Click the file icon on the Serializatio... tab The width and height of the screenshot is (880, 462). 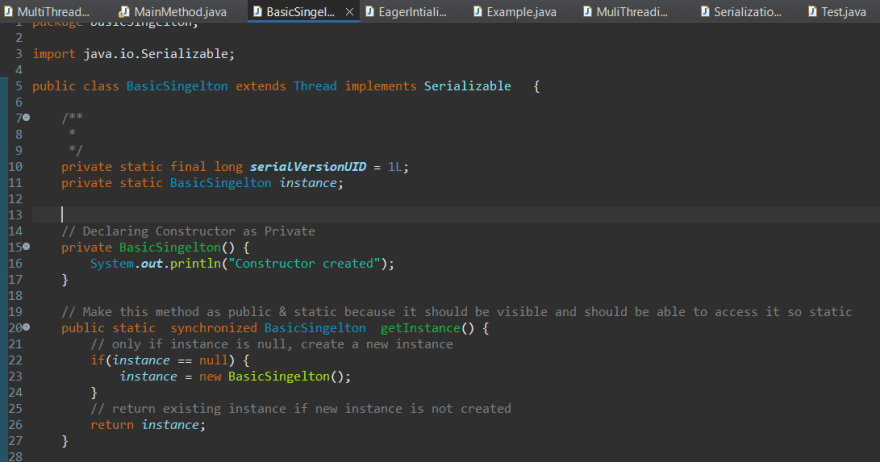[x=705, y=11]
